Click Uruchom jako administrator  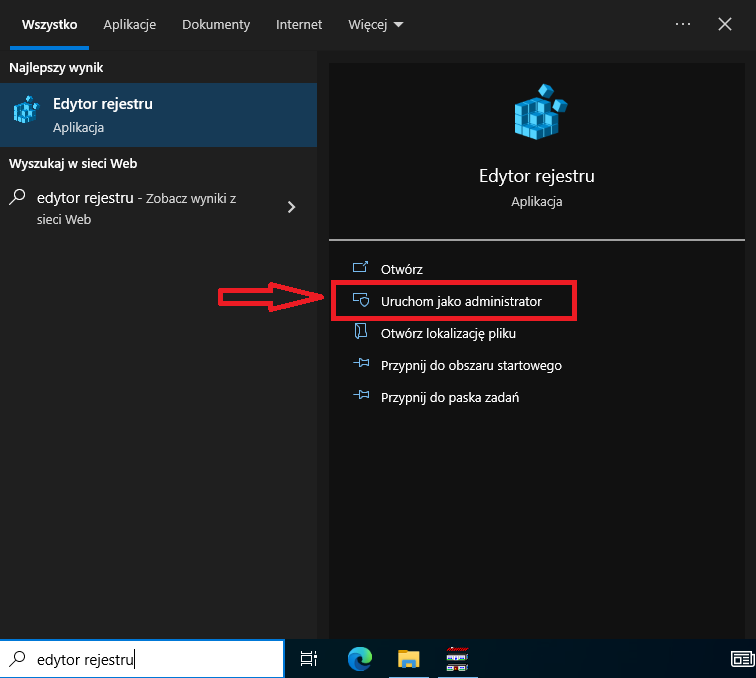(x=460, y=301)
